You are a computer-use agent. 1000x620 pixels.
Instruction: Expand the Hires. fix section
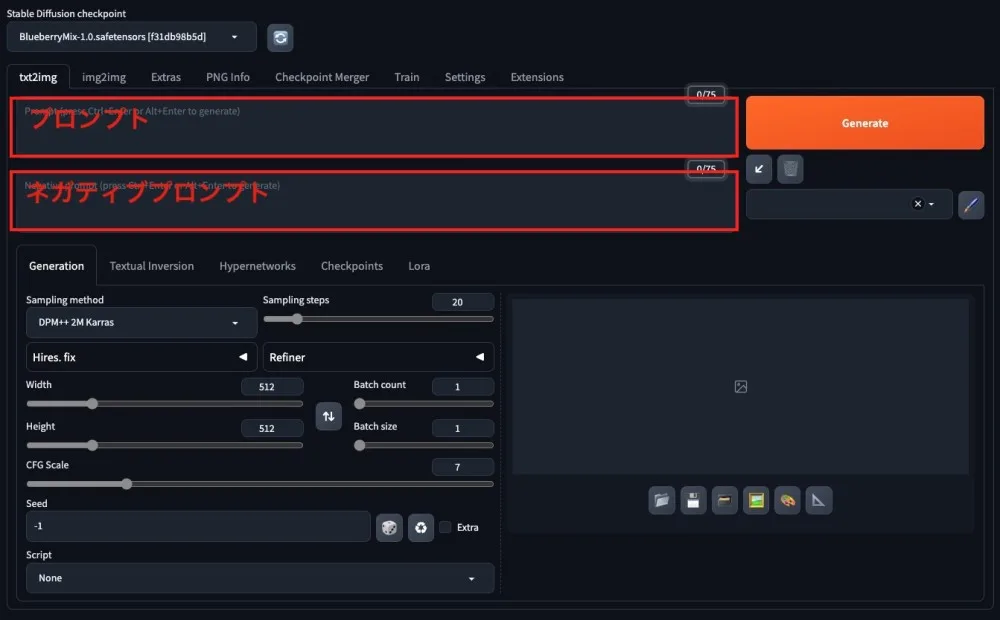[x=142, y=357]
